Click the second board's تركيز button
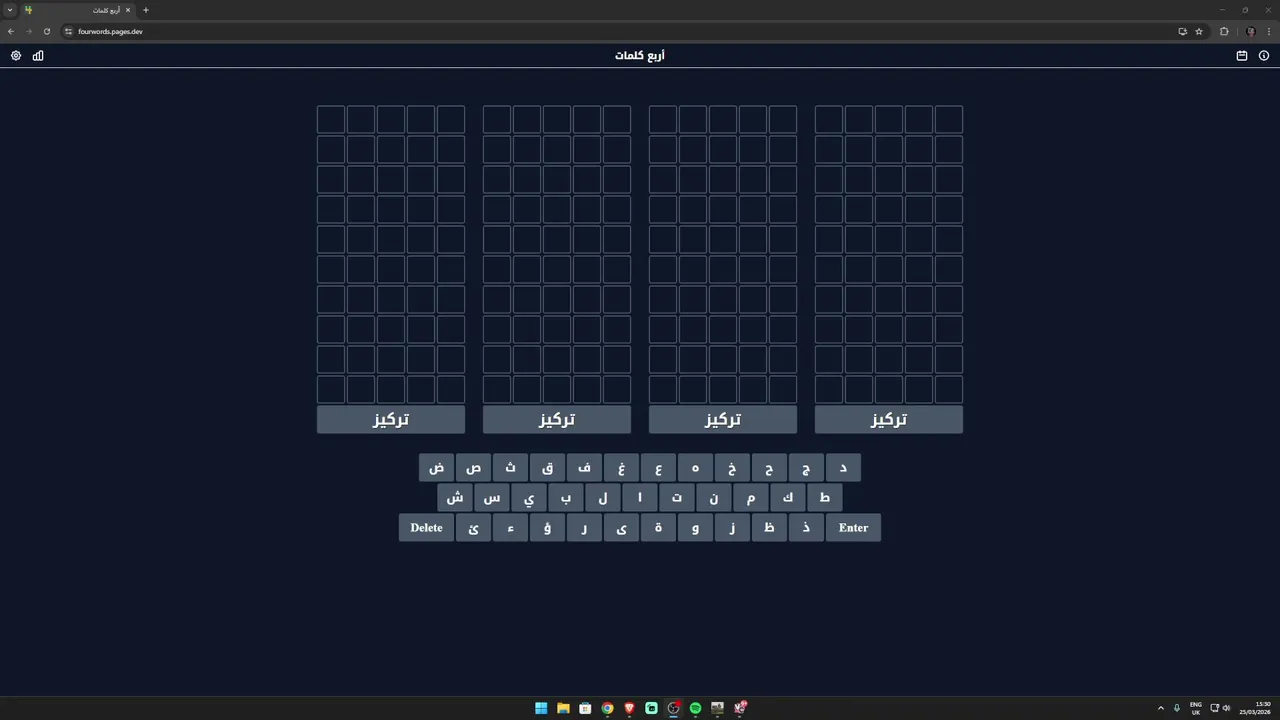The image size is (1280, 720). point(557,419)
